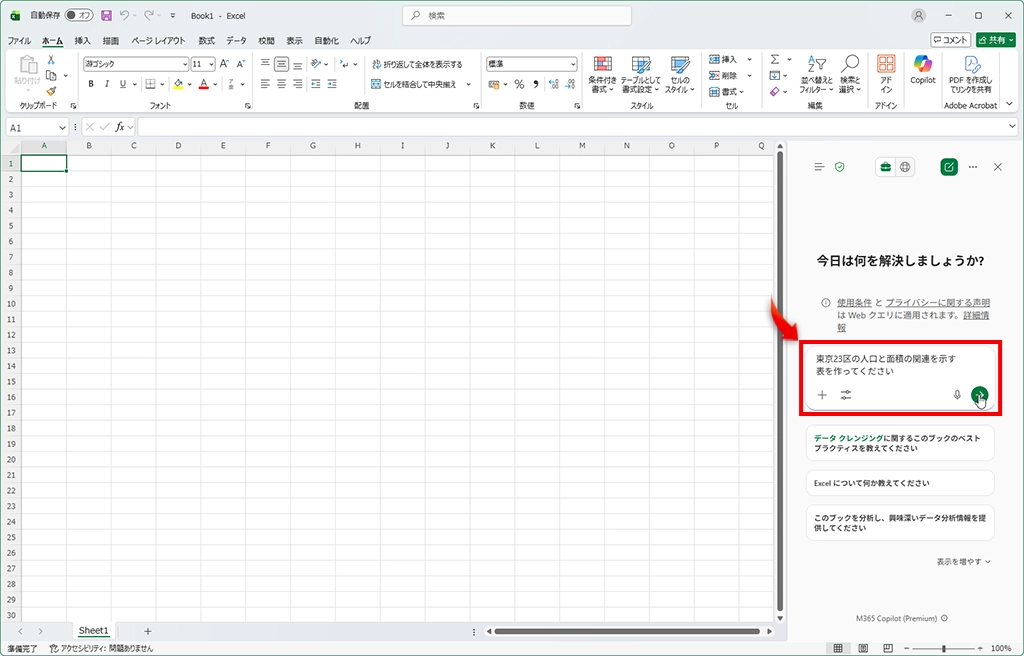Click the 使用条件 link
The image size is (1024, 656).
(x=854, y=302)
